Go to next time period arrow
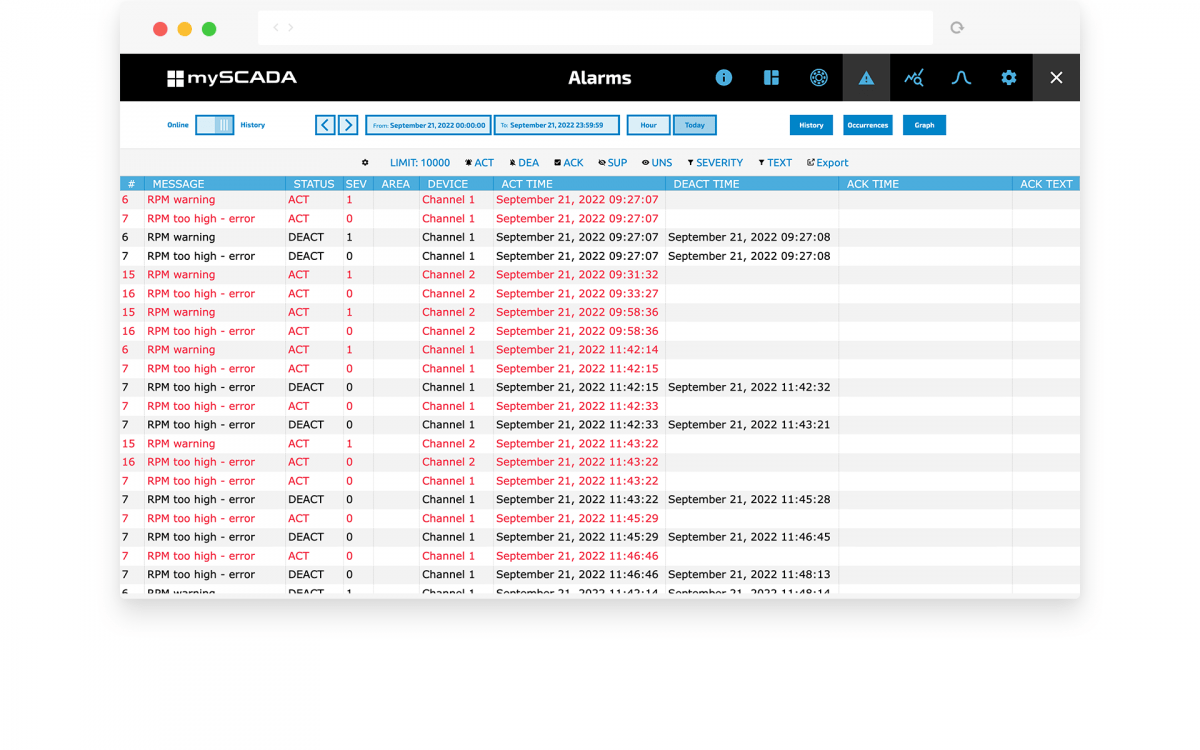Viewport: 1200px width, 750px height. 348,125
